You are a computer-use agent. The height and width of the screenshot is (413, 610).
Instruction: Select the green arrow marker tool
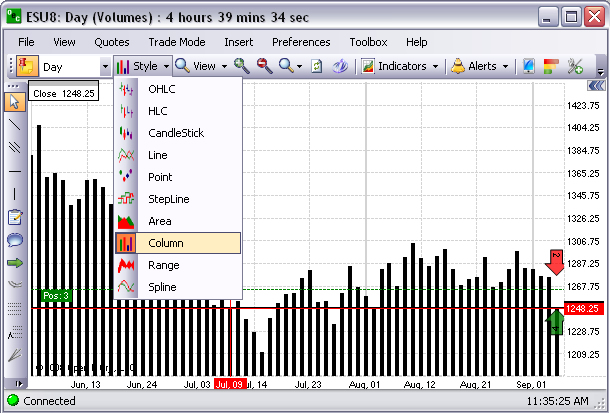[x=15, y=262]
